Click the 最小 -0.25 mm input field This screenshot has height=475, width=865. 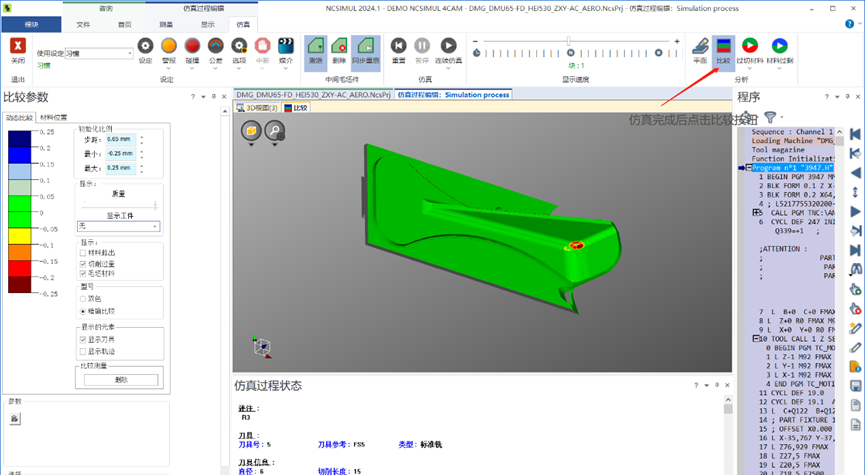(121, 153)
